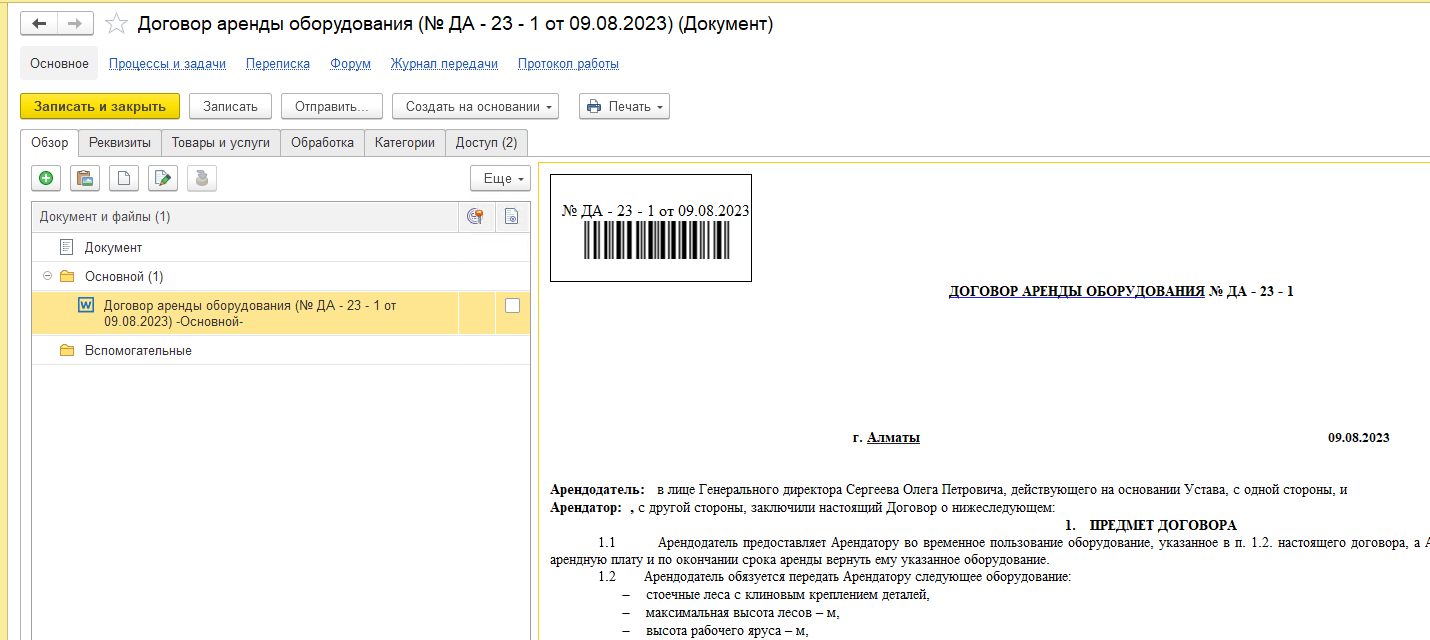
Task: Collapse the Основной folder group
Action: pyautogui.click(x=47, y=276)
